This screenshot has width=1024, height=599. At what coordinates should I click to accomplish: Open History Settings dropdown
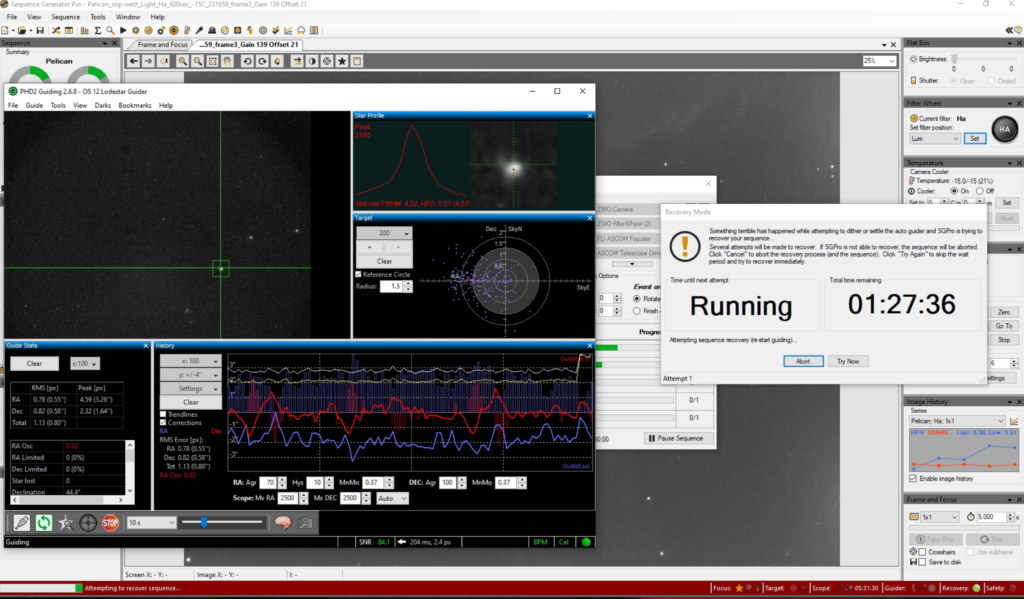tap(191, 389)
